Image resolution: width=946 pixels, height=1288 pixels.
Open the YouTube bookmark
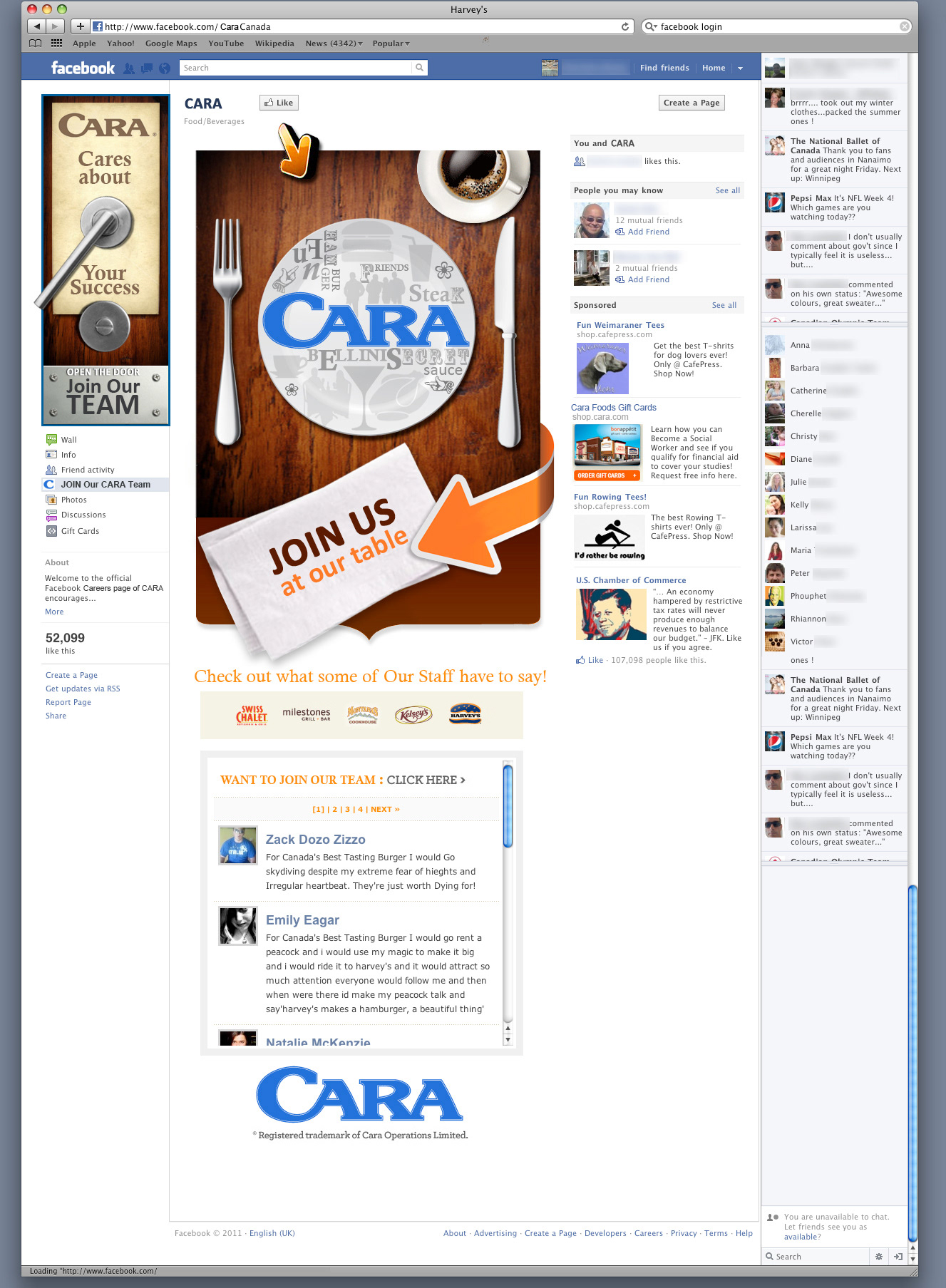tap(226, 43)
